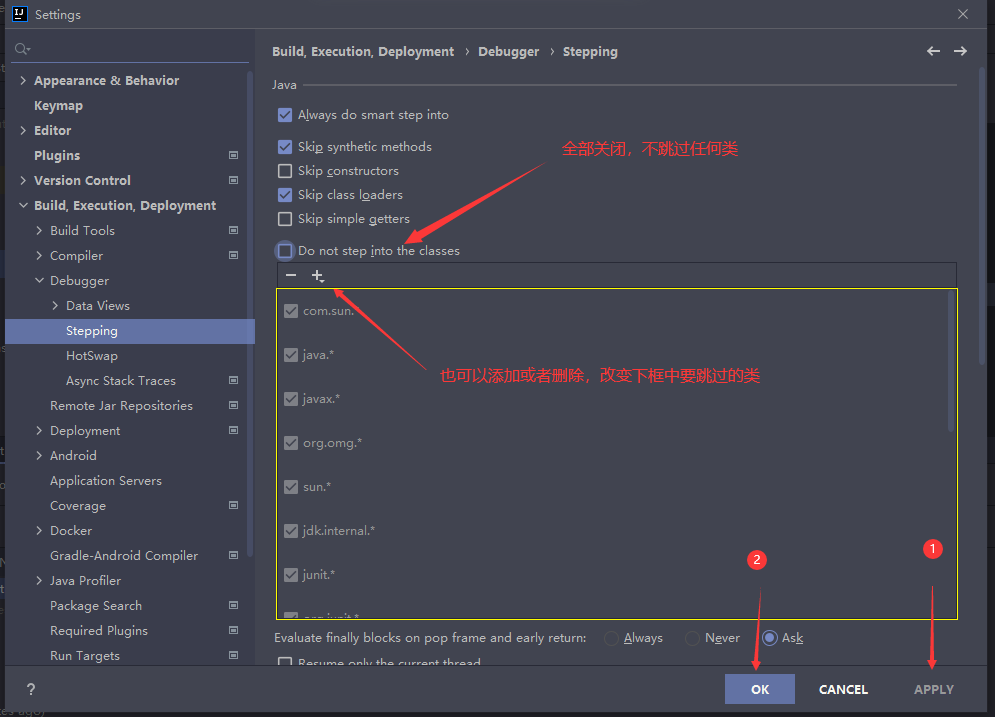The width and height of the screenshot is (995, 717).
Task: Apply settings with the APPLY button
Action: [x=932, y=689]
